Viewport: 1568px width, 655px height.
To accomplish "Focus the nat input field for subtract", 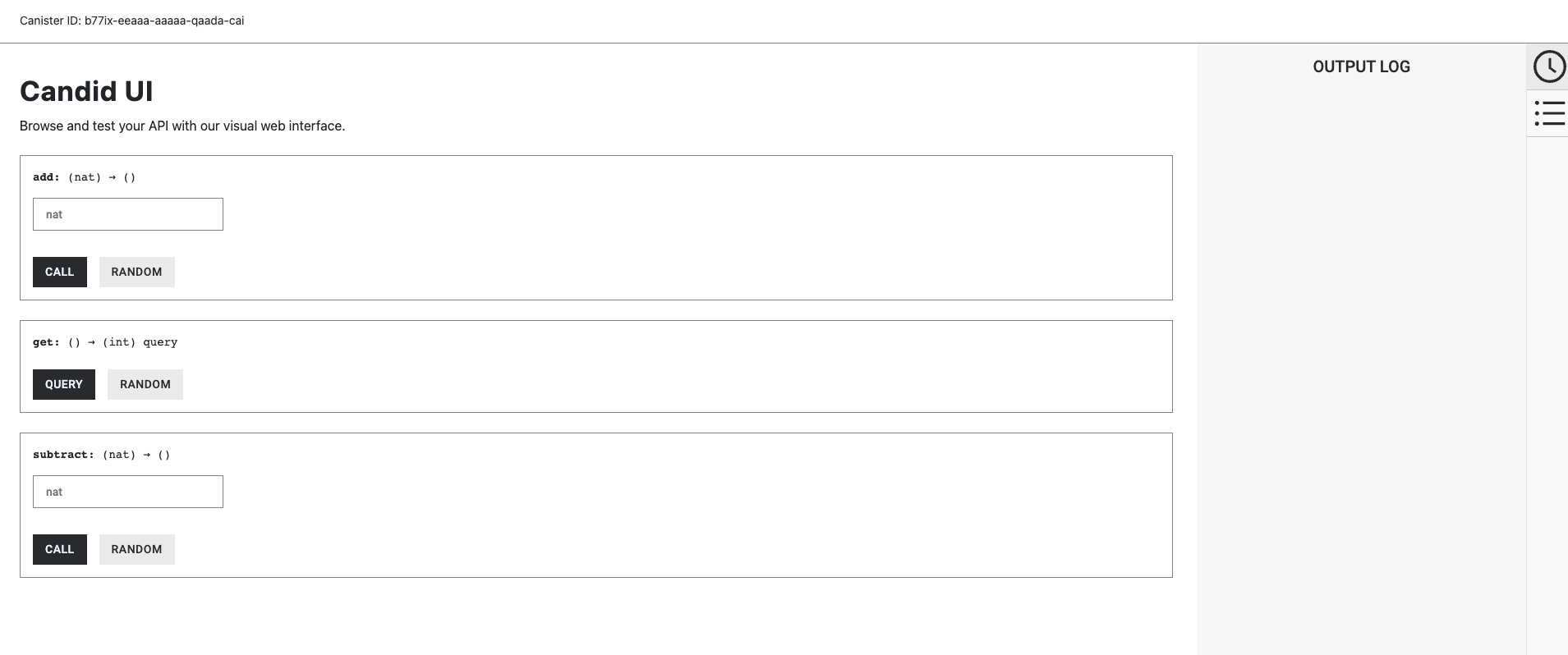I will click(127, 492).
